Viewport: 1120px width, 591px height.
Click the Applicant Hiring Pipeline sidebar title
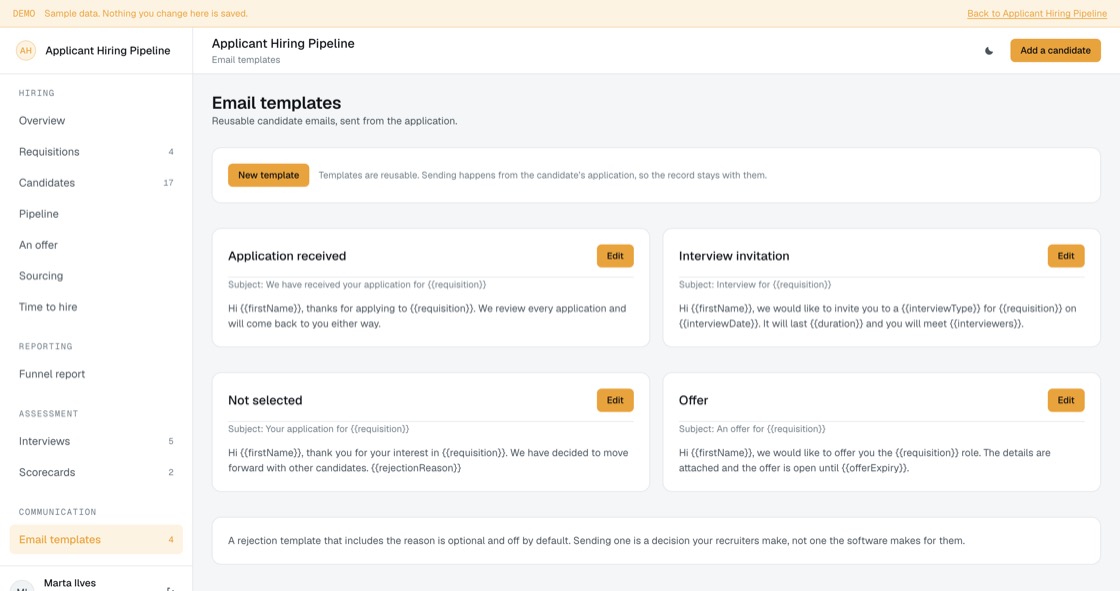[x=108, y=51]
